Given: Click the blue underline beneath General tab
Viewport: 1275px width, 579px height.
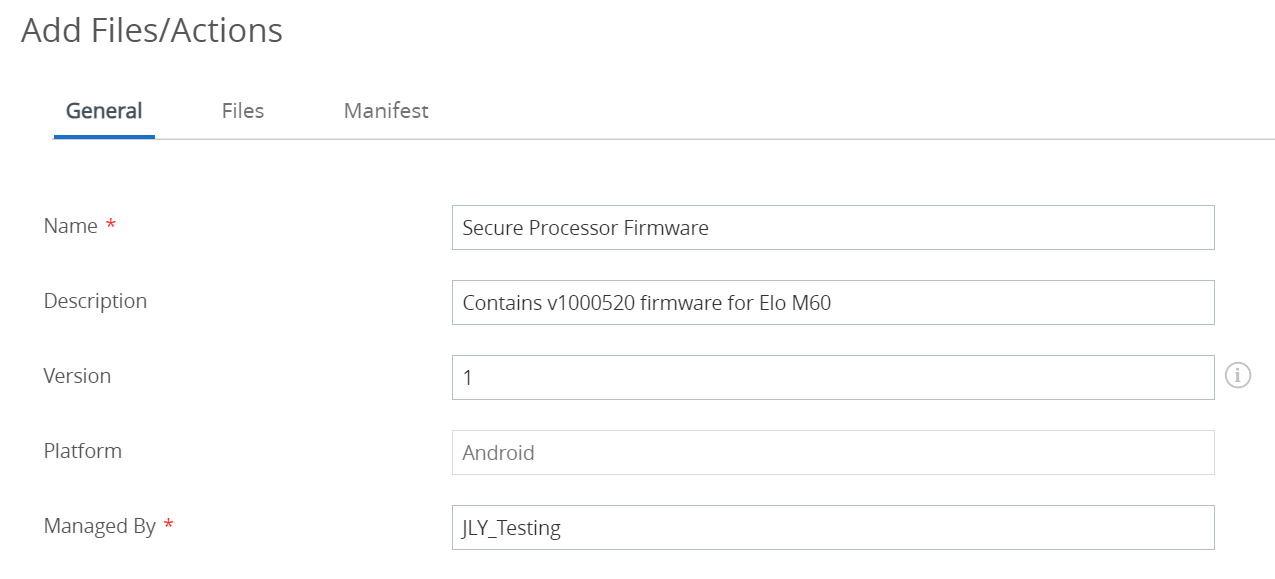Looking at the screenshot, I should coord(104,136).
